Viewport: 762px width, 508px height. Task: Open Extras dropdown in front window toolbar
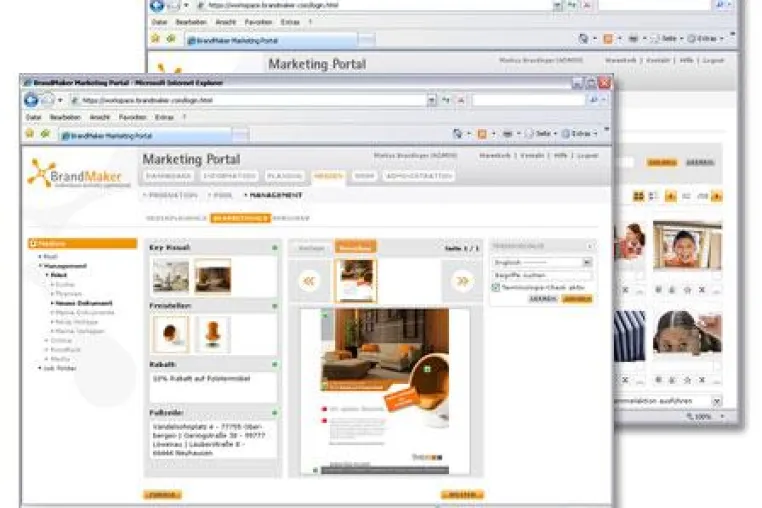tap(595, 134)
